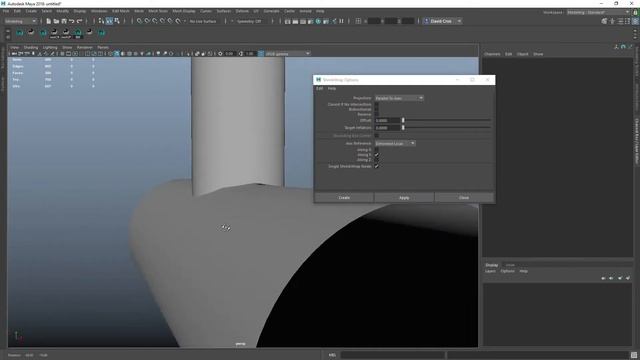Adjust the Target Inflation slider handle

coord(403,128)
